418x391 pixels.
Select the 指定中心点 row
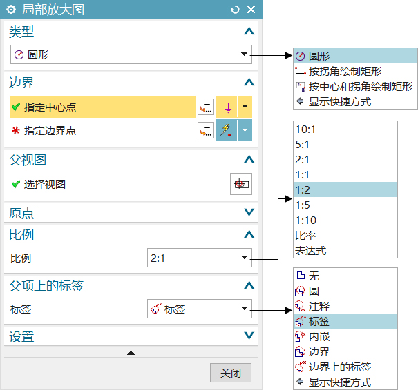103,107
